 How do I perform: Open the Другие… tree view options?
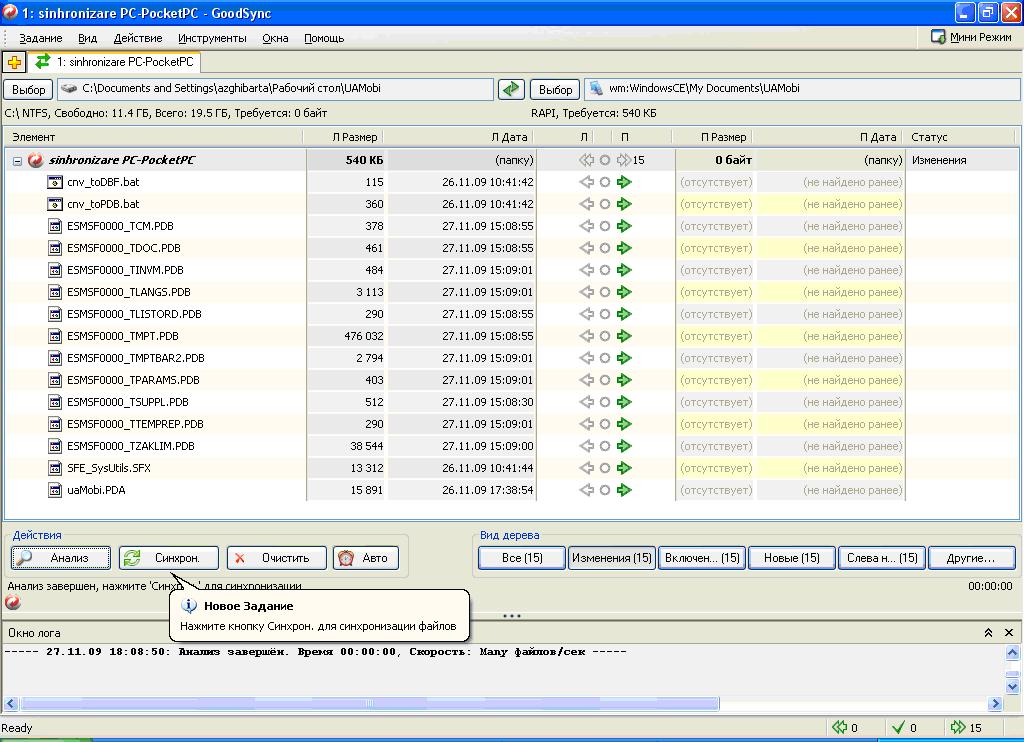pos(971,558)
